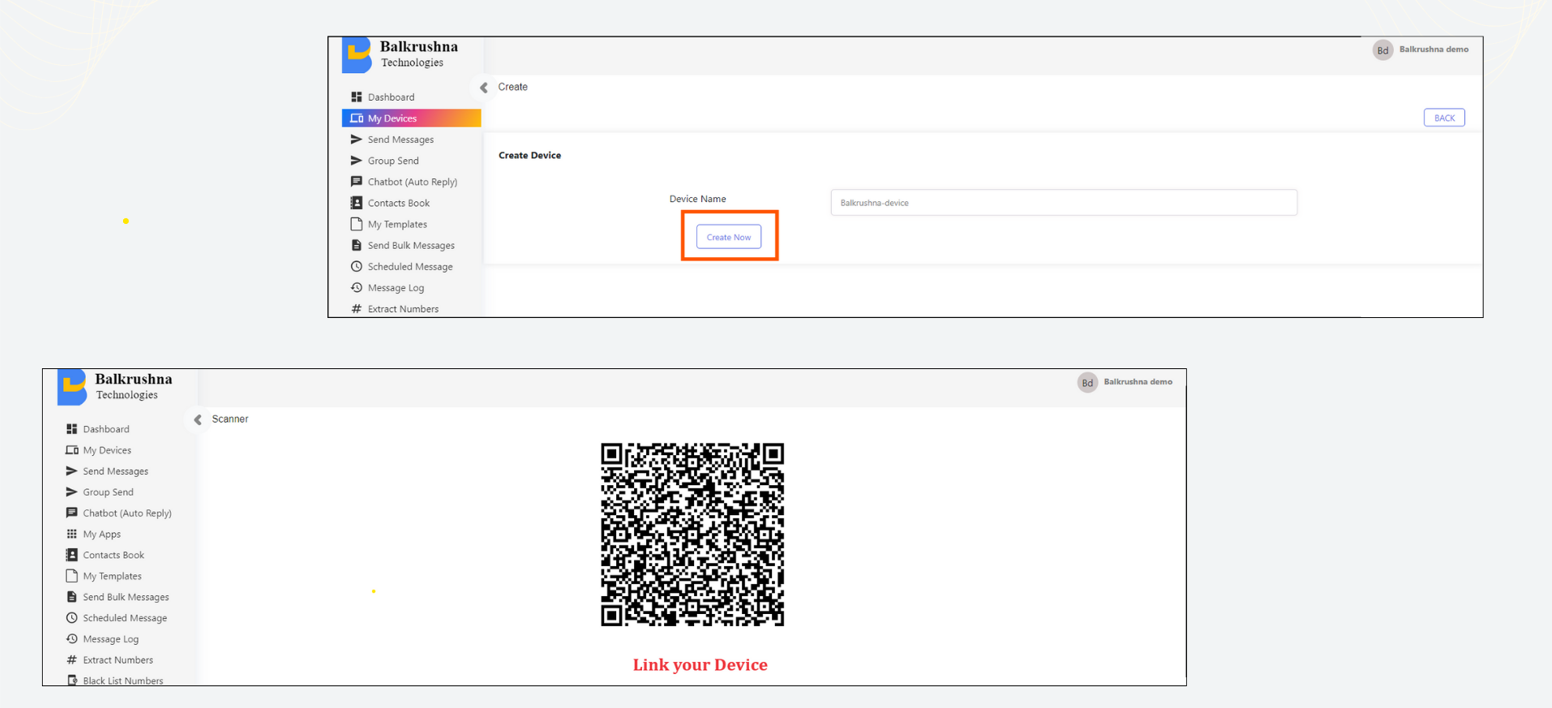Open Chatbot (Auto Reply) in the Scanner page sidebar
The width and height of the screenshot is (1552, 708).
(x=126, y=513)
